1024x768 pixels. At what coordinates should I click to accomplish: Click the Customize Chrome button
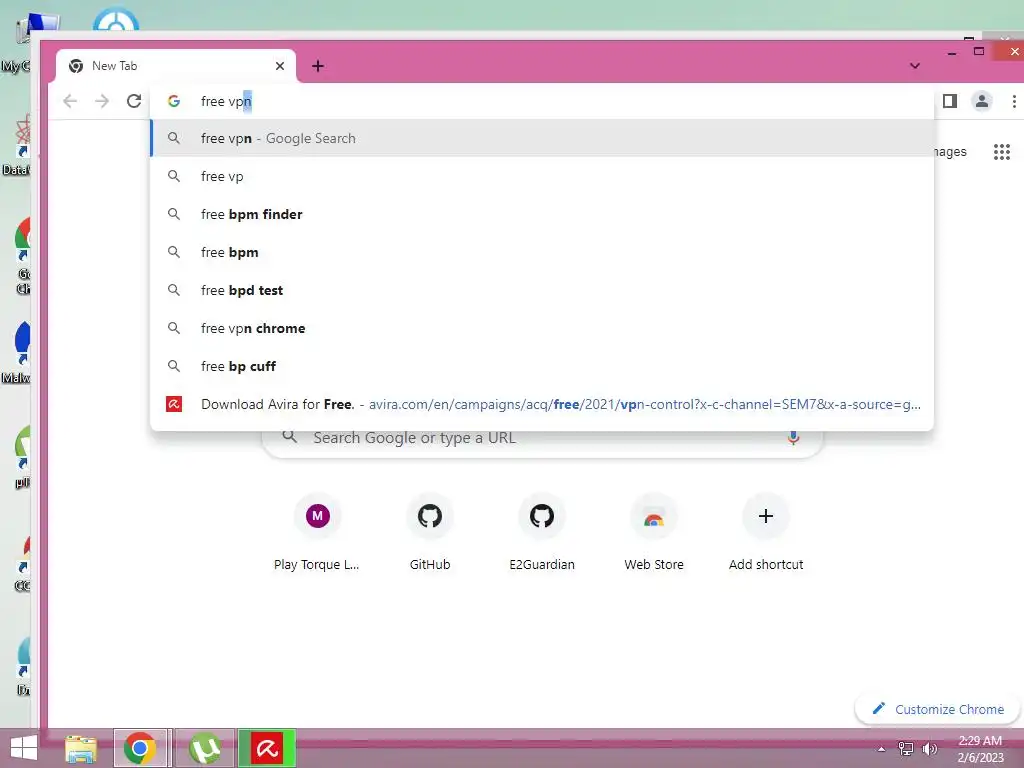[x=938, y=709]
